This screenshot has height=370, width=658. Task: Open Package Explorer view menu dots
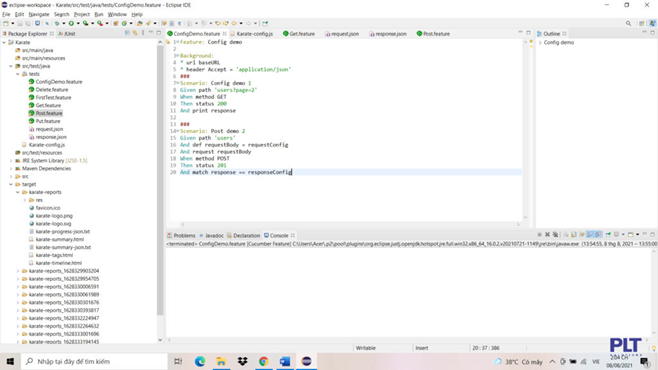(143, 33)
